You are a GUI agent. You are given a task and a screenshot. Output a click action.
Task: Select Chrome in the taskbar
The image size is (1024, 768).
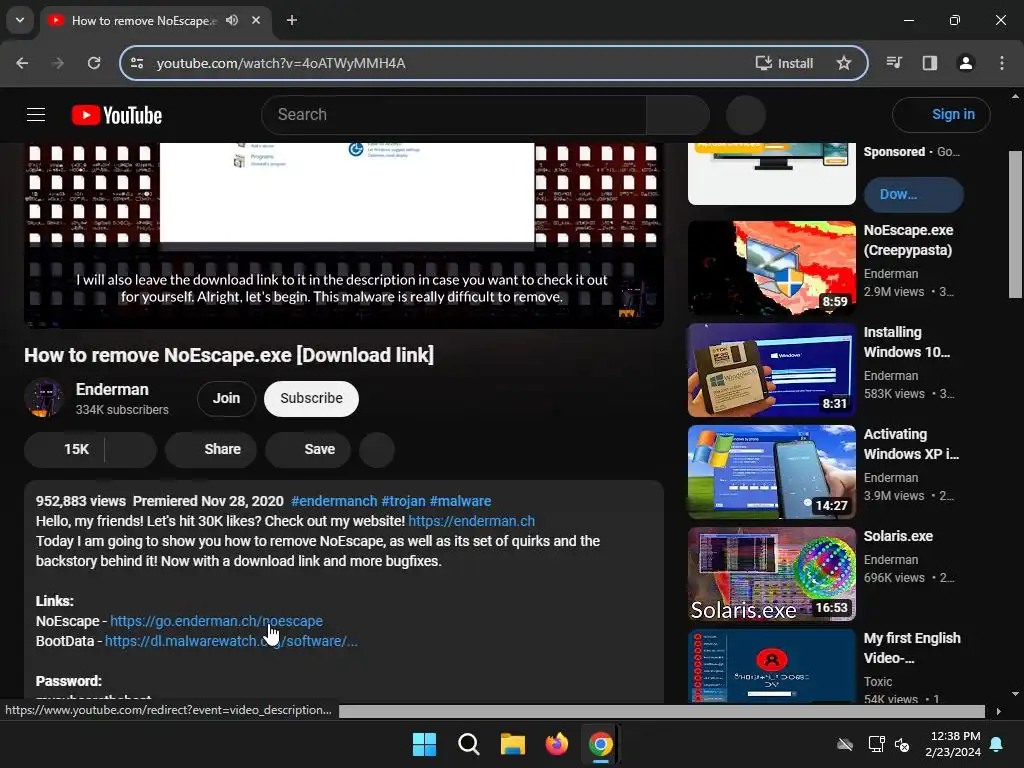600,744
